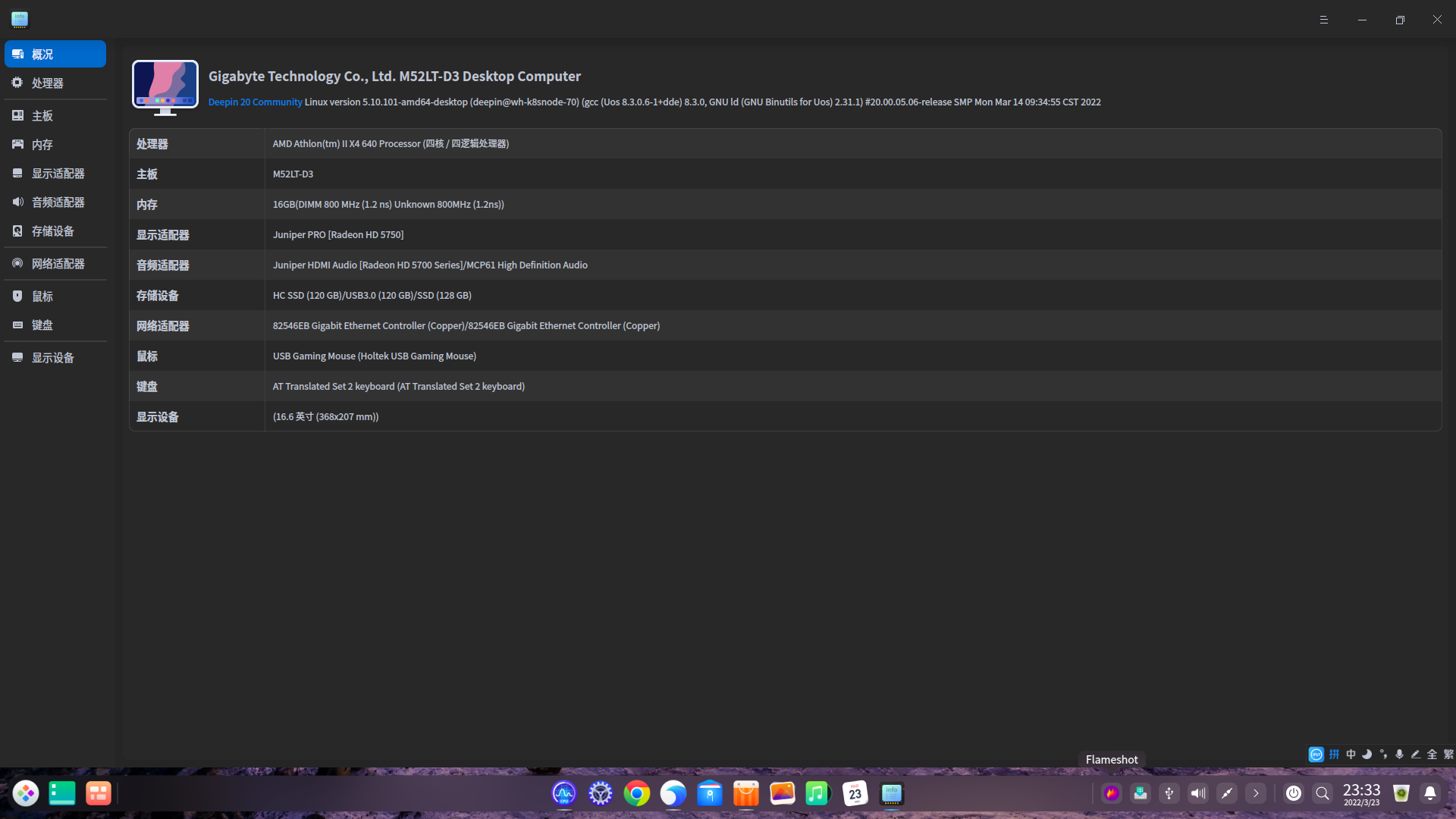Open the 内存 (memory) sidebar page
Screen dimensions: 1456x819
(42, 145)
